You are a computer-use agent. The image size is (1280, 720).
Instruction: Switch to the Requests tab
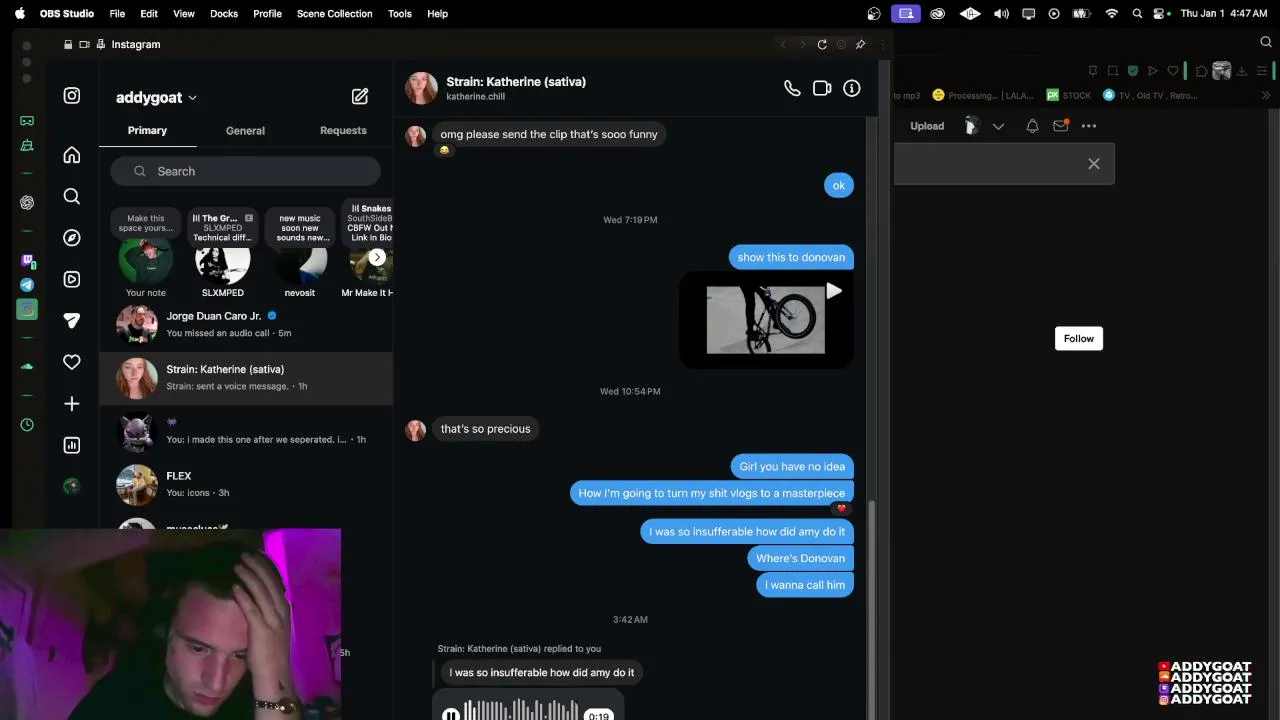[343, 130]
